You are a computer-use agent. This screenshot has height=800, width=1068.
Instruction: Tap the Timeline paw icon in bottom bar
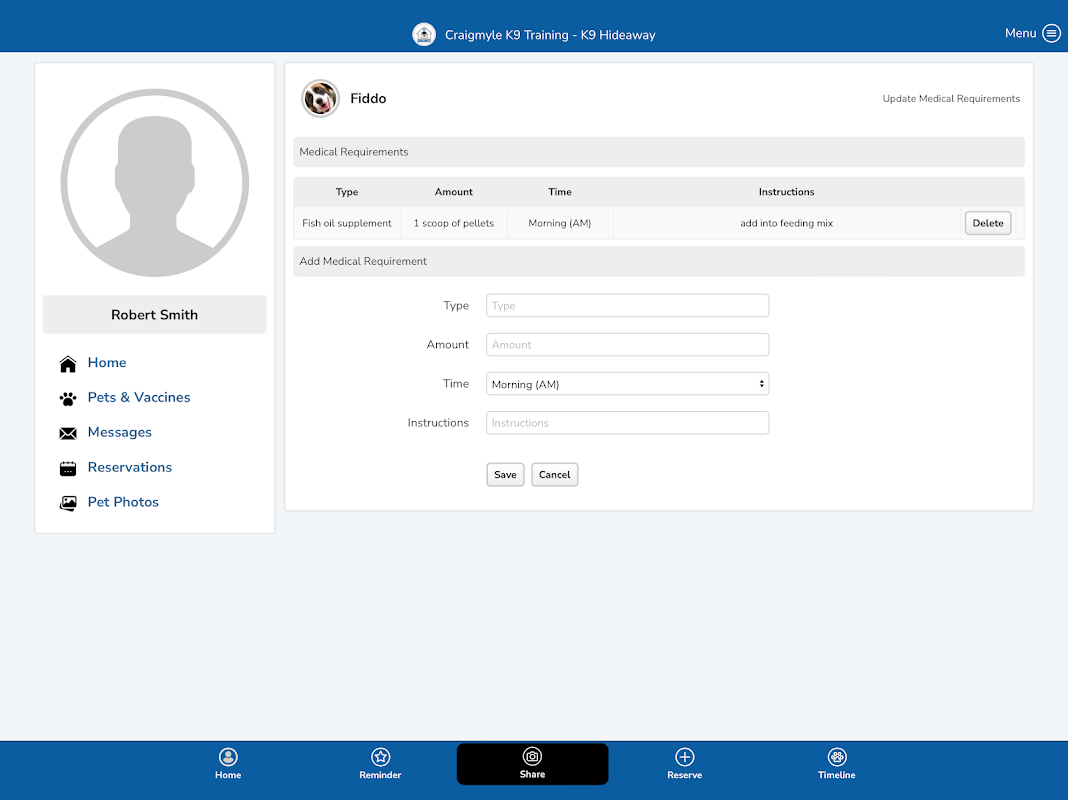point(837,756)
